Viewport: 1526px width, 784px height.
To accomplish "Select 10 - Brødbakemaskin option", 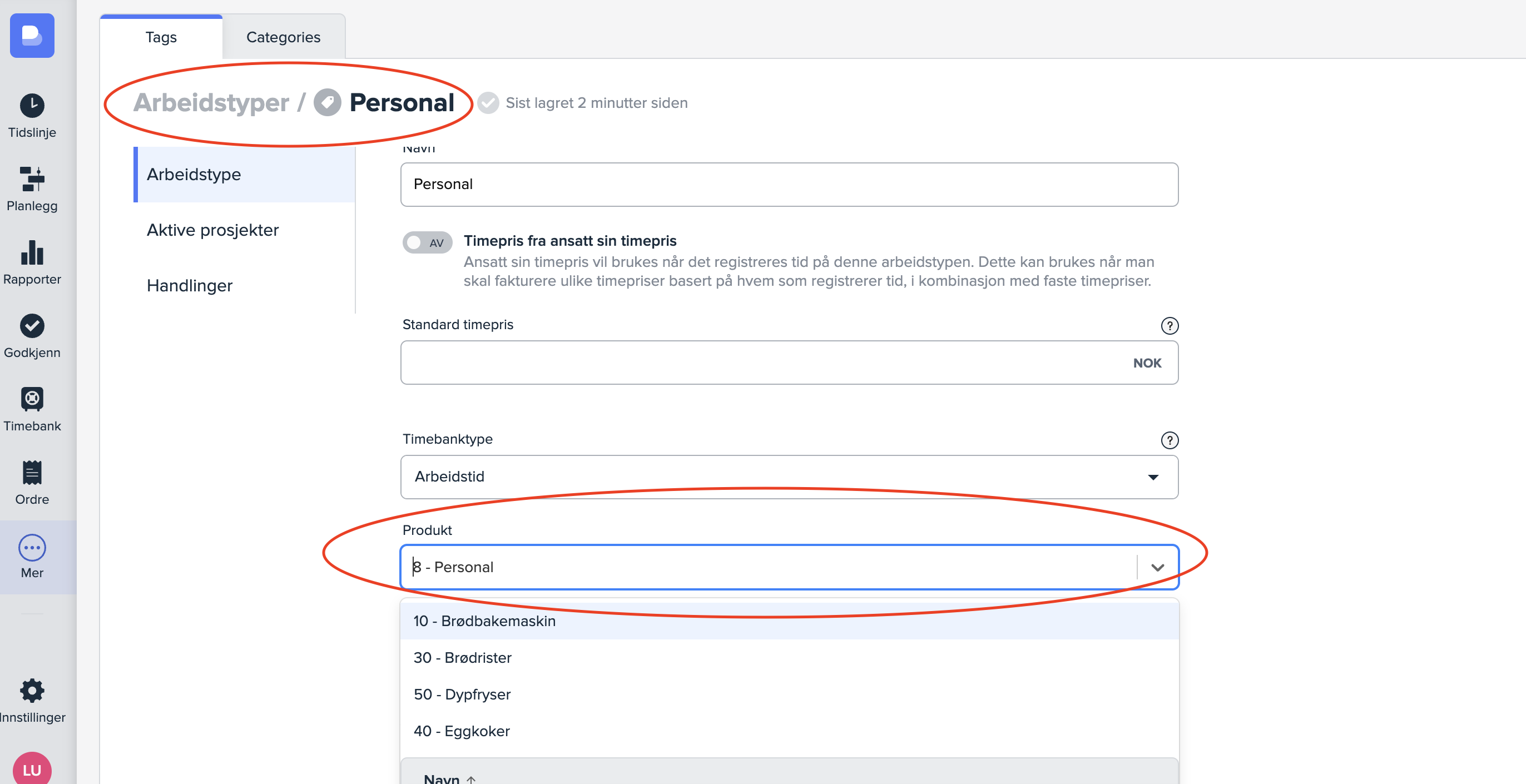I will pyautogui.click(x=484, y=621).
